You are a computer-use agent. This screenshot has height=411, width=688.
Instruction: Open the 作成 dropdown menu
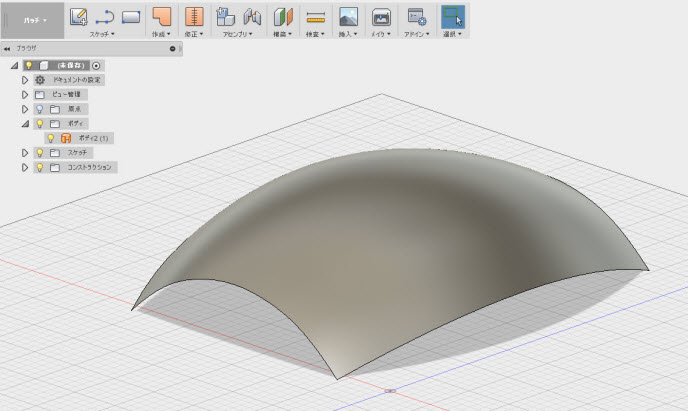(x=161, y=34)
